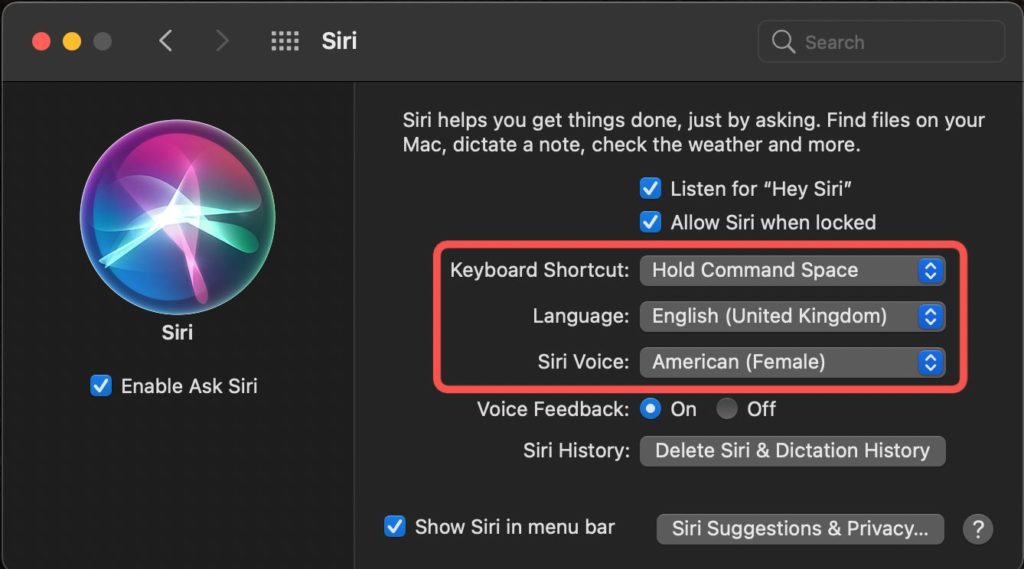1024x569 pixels.
Task: Click into the Search field
Action: coord(881,42)
